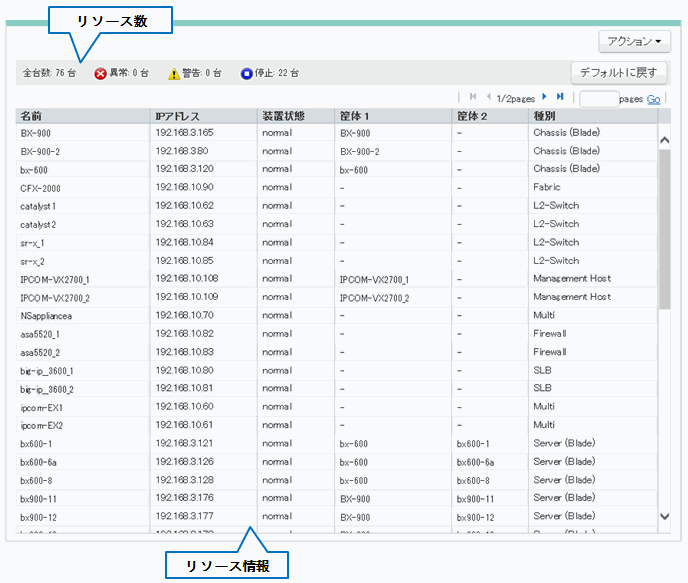Sort by the 種別 column header
Screen dimensions: 688x583
593,116
